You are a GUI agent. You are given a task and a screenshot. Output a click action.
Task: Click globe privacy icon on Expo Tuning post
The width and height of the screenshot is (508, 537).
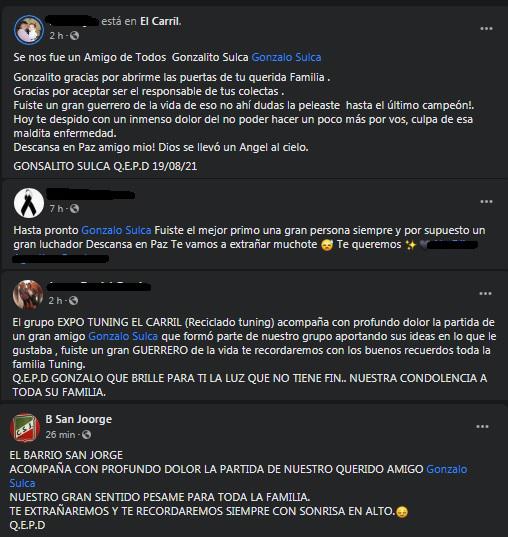pos(73,301)
